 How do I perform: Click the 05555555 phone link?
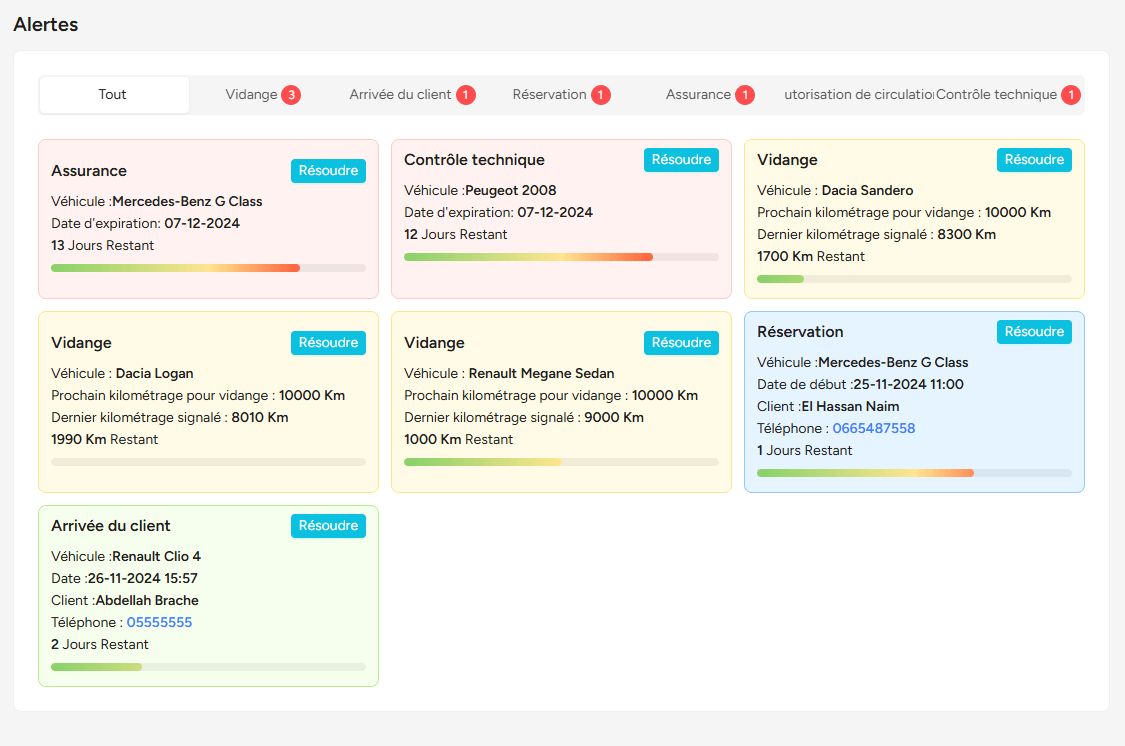coord(159,623)
